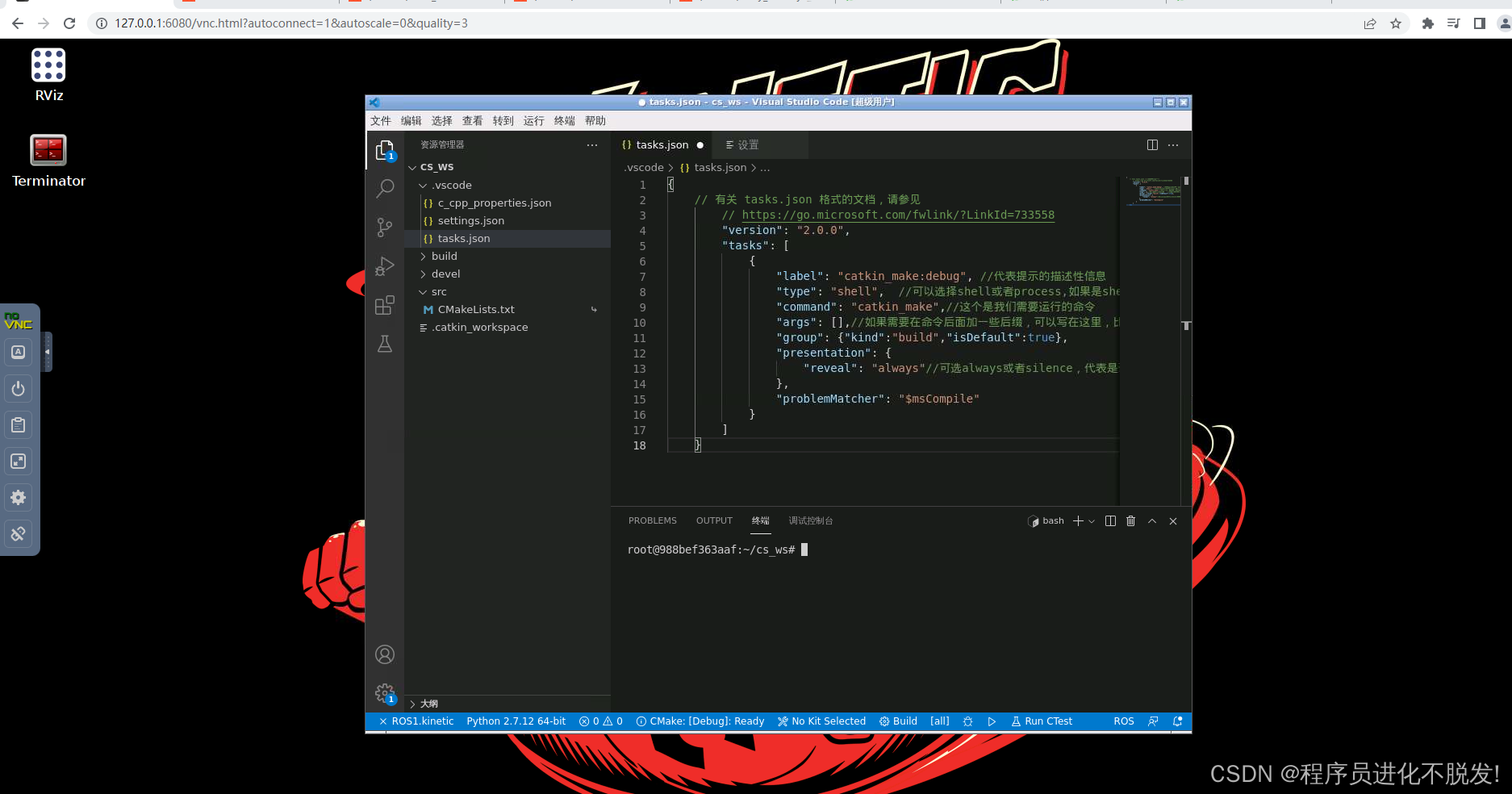This screenshot has width=1512, height=794.
Task: Open Run and Debug view
Action: pos(385,266)
